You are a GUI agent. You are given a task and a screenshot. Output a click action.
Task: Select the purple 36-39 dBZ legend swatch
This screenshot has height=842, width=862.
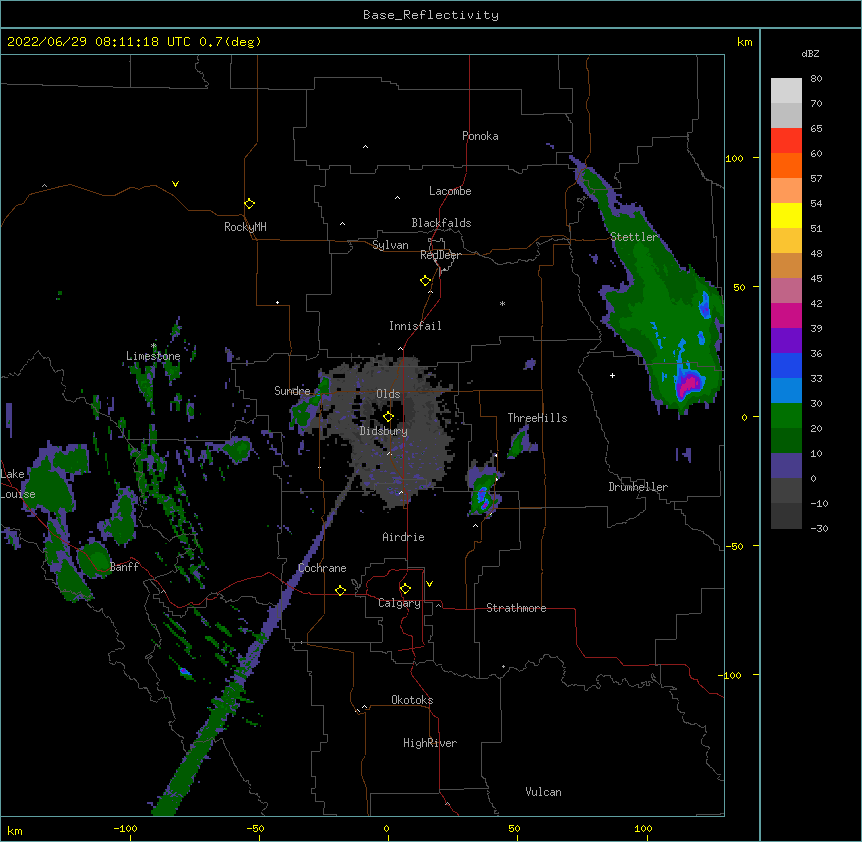pos(786,341)
